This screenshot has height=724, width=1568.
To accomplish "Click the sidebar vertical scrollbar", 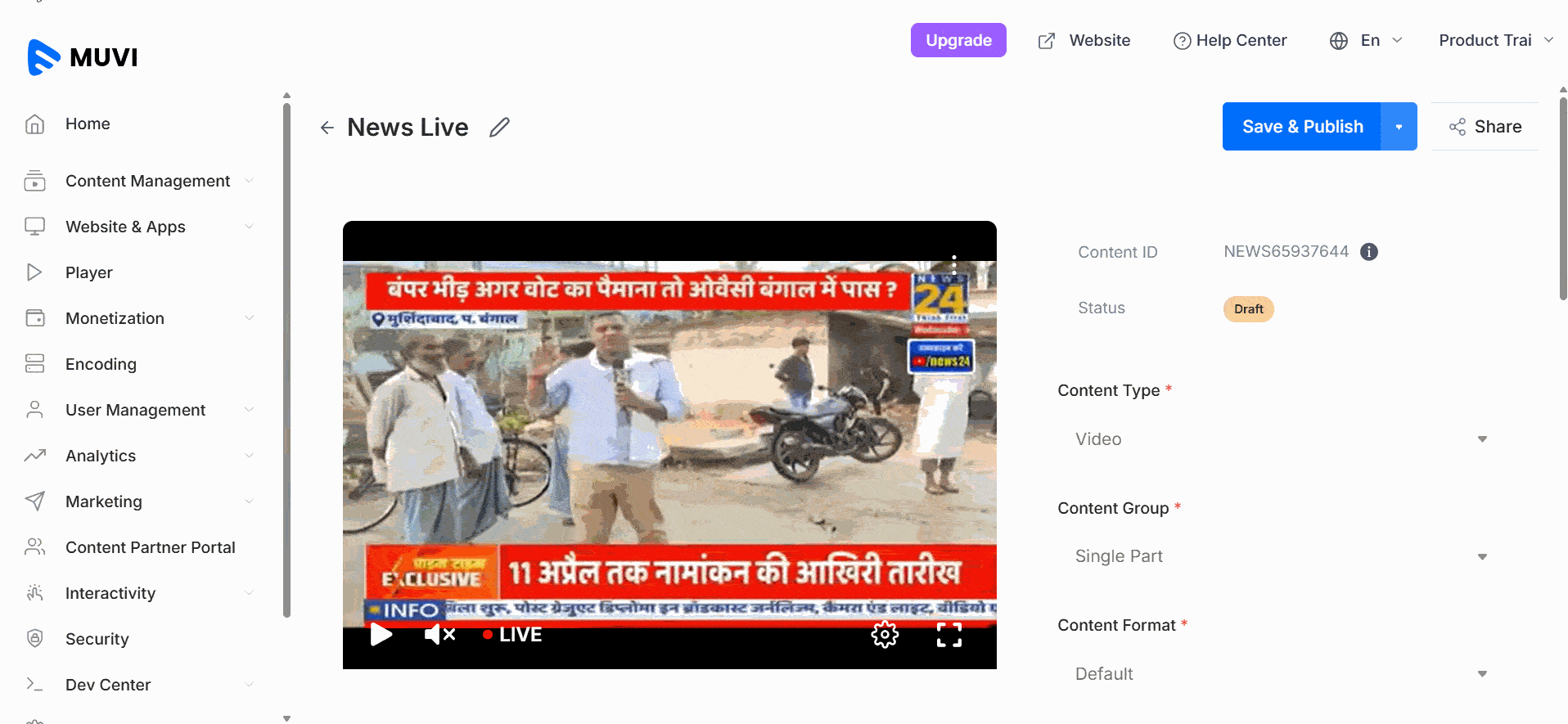I will [x=286, y=360].
